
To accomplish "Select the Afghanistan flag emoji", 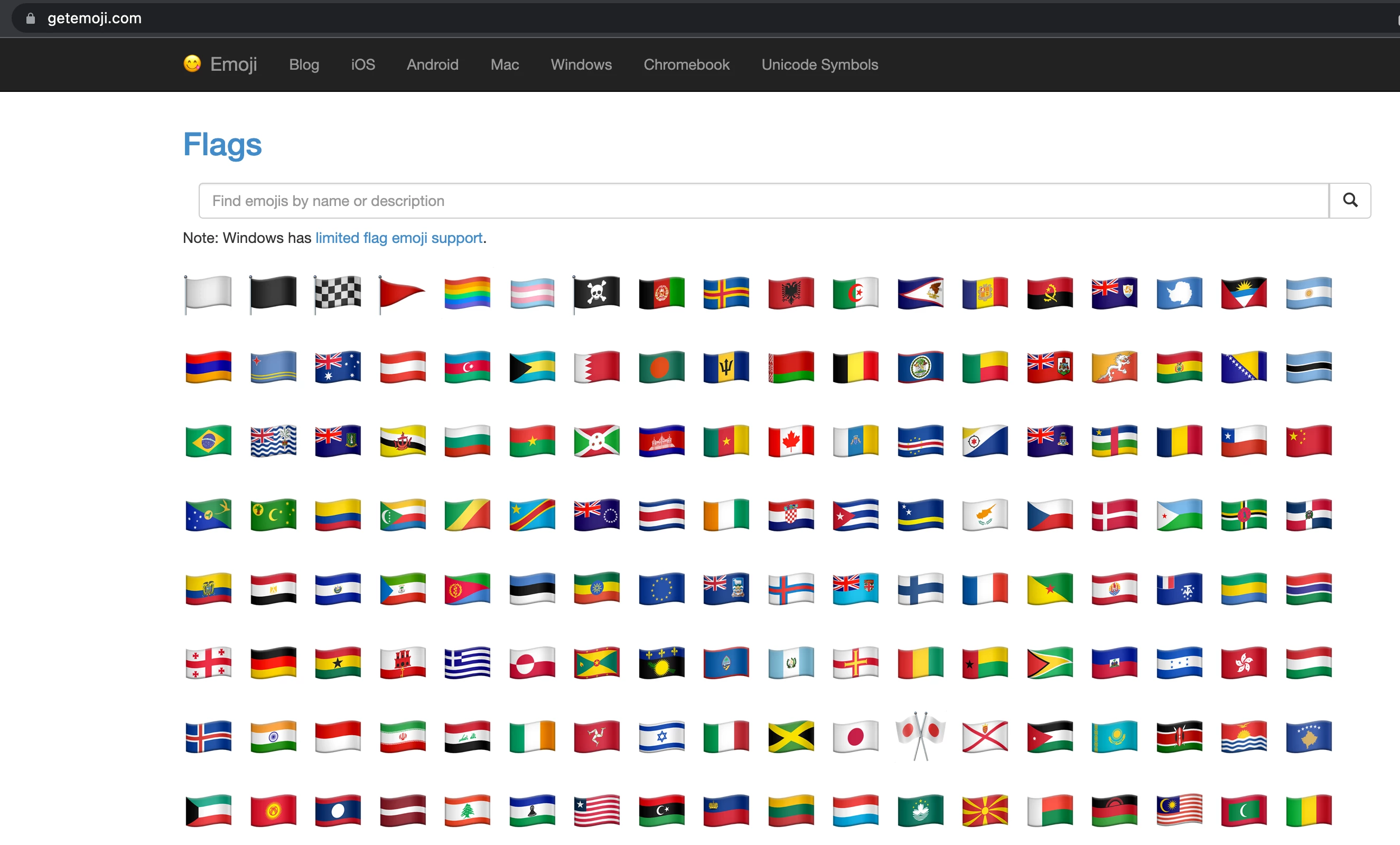I will click(x=661, y=293).
